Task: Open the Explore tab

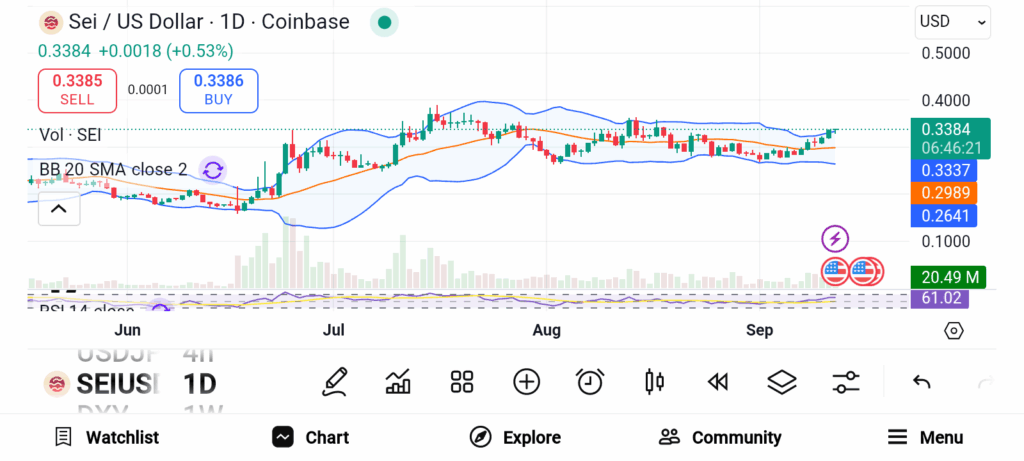Action: coord(515,437)
